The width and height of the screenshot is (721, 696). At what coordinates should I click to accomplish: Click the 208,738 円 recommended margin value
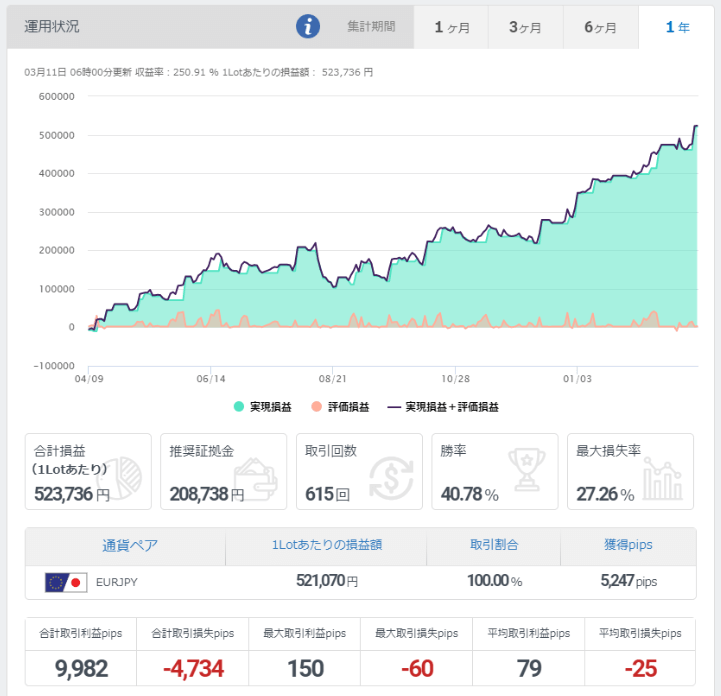(207, 495)
